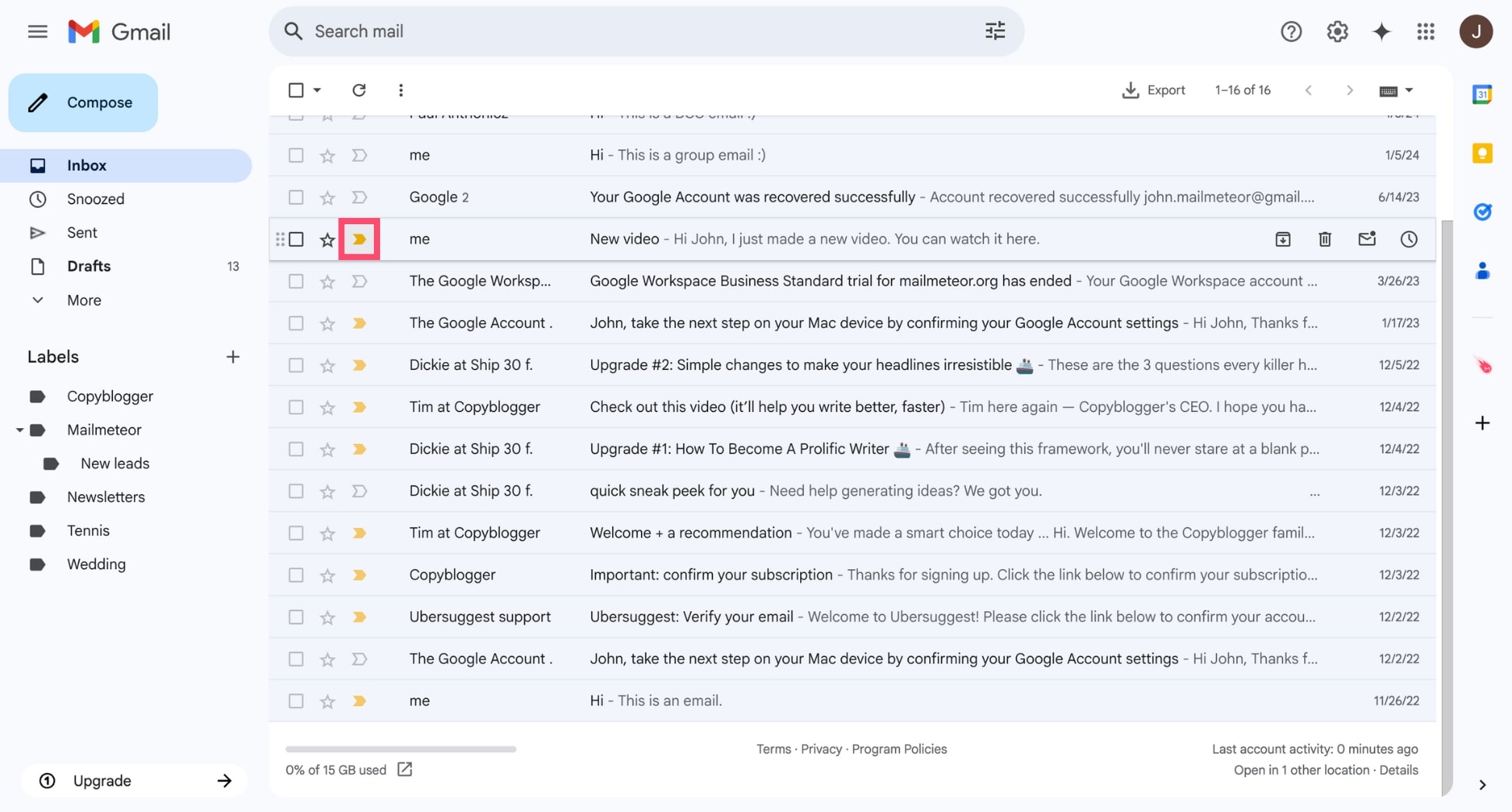Click the Compose button
Image resolution: width=1512 pixels, height=812 pixels.
(x=83, y=103)
